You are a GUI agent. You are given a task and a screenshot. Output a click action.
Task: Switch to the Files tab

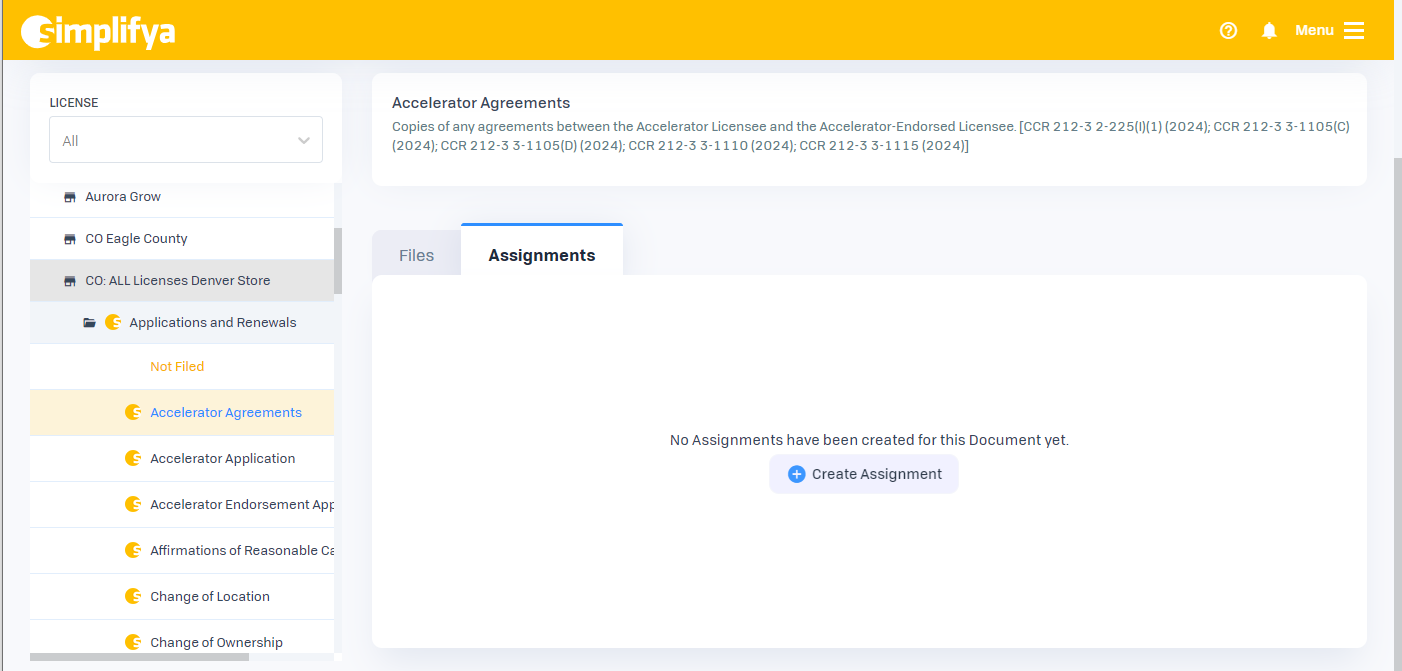pyautogui.click(x=416, y=255)
